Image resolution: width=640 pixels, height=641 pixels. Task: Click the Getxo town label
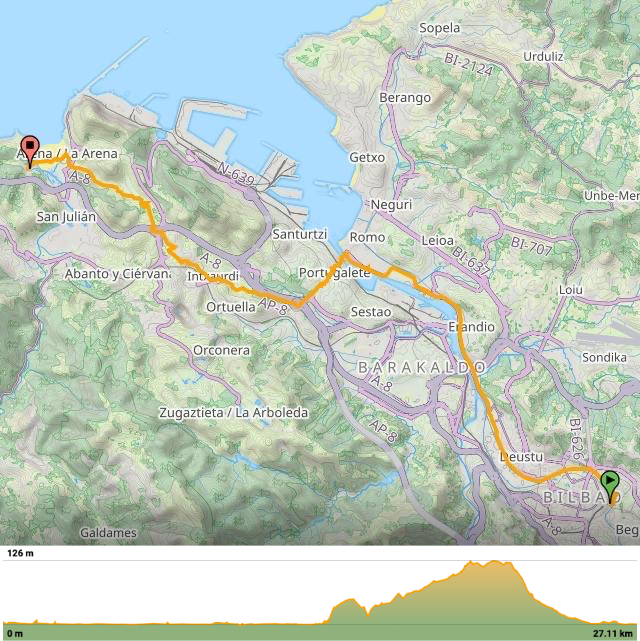point(367,157)
